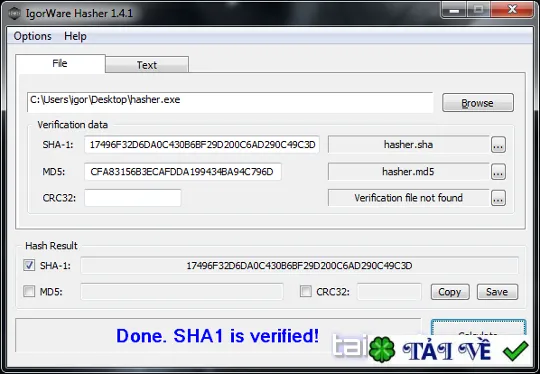Click the Calculate button
Image resolution: width=540 pixels, height=374 pixels.
coord(478,328)
